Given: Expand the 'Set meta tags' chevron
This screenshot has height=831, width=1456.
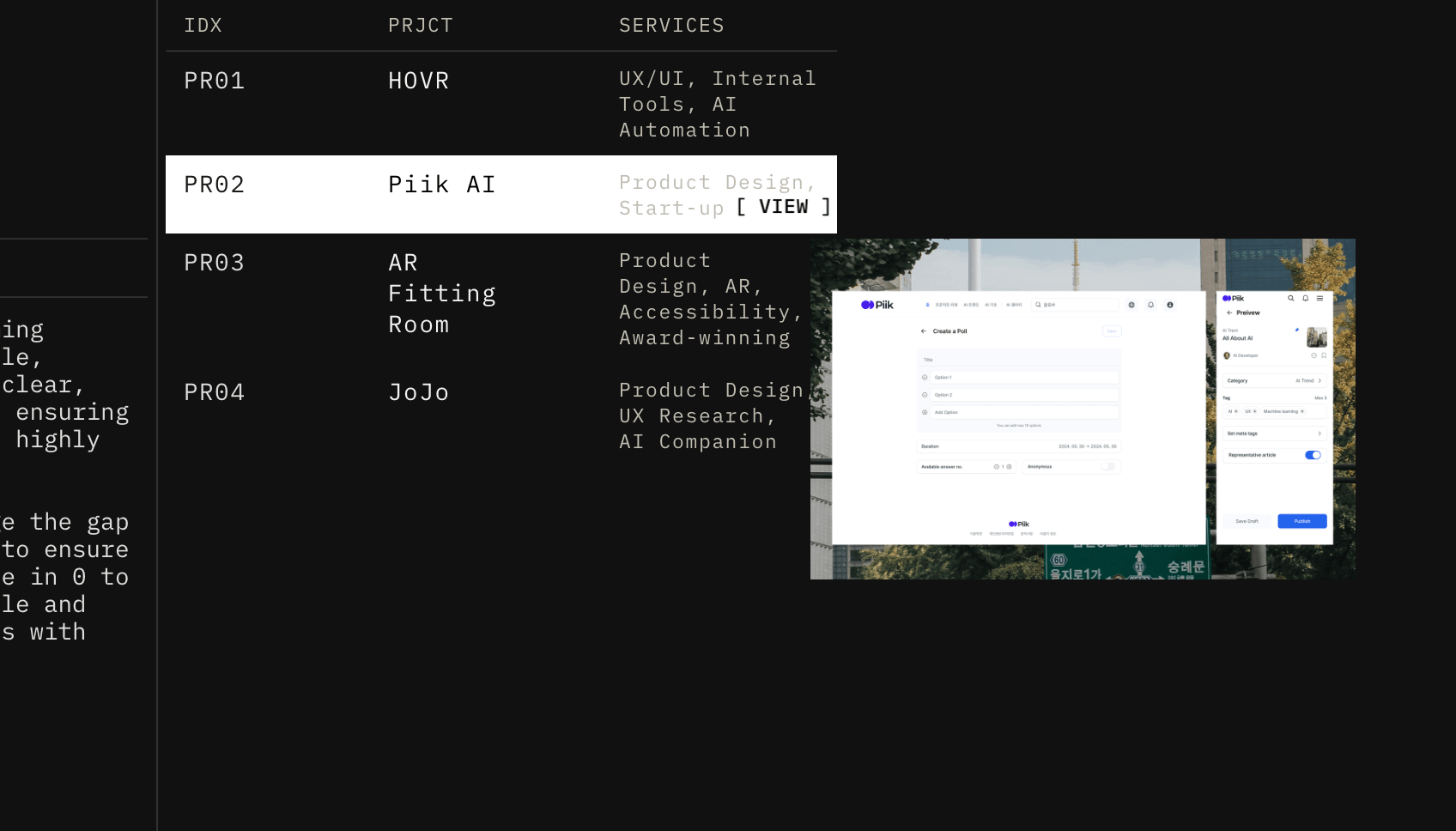Looking at the screenshot, I should tap(1319, 434).
